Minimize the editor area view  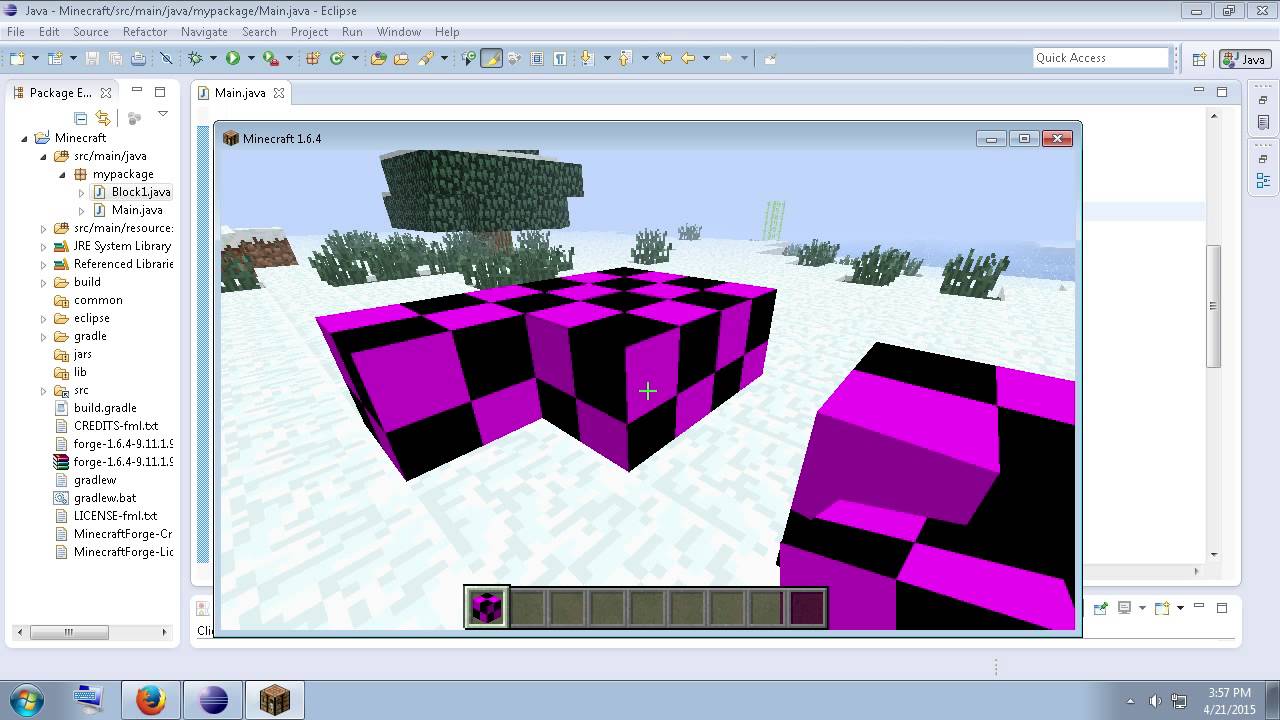click(x=1199, y=91)
